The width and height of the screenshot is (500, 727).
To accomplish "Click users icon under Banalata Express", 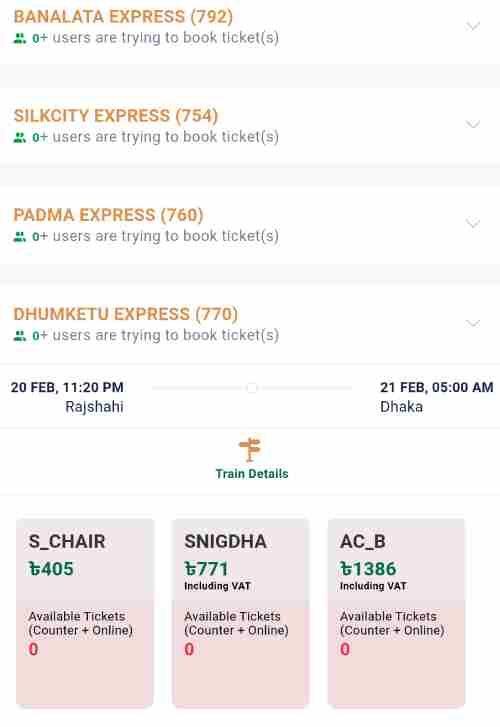I will [19, 38].
